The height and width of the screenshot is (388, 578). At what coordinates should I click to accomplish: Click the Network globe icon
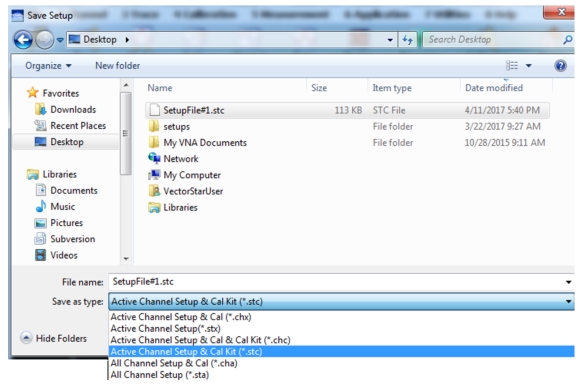pos(154,158)
